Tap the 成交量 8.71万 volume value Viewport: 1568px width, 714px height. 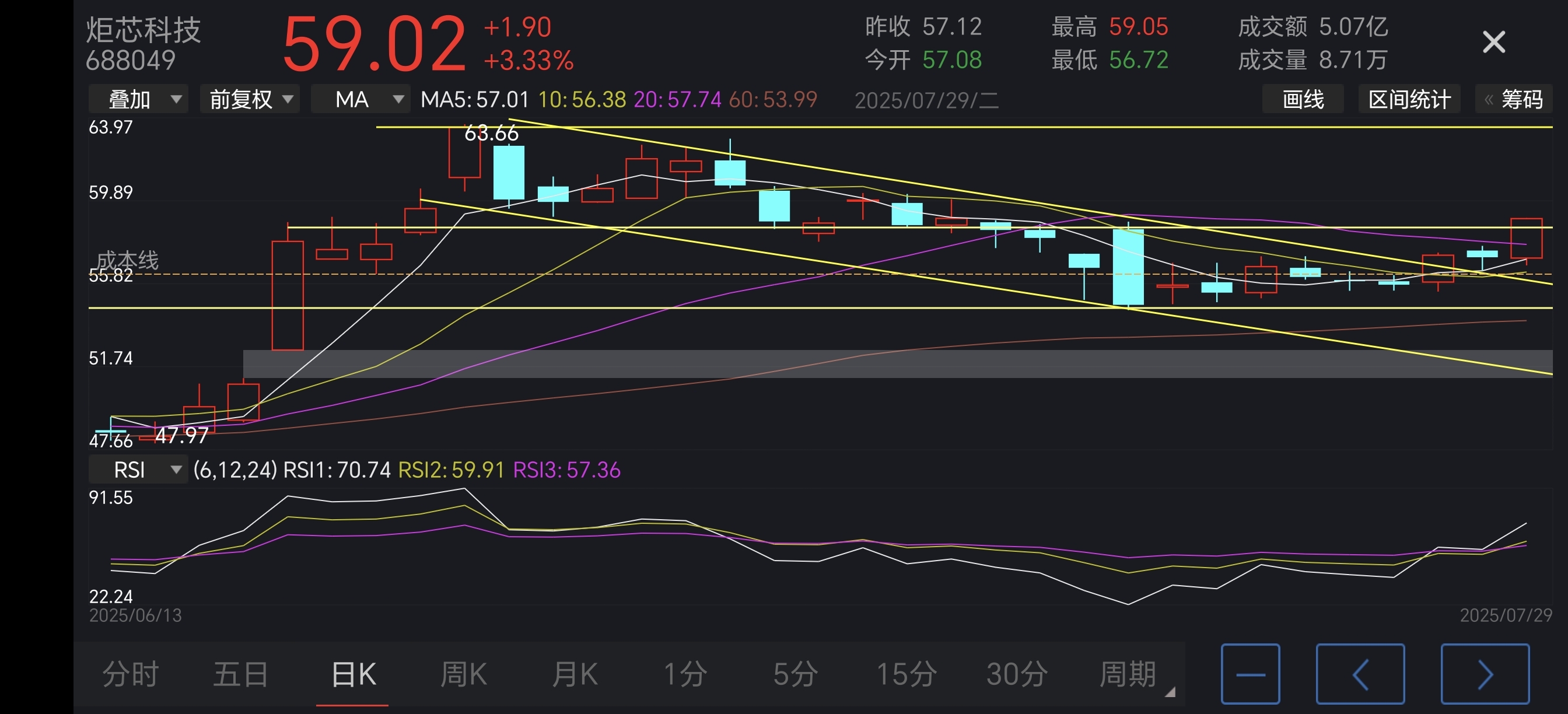point(1313,60)
